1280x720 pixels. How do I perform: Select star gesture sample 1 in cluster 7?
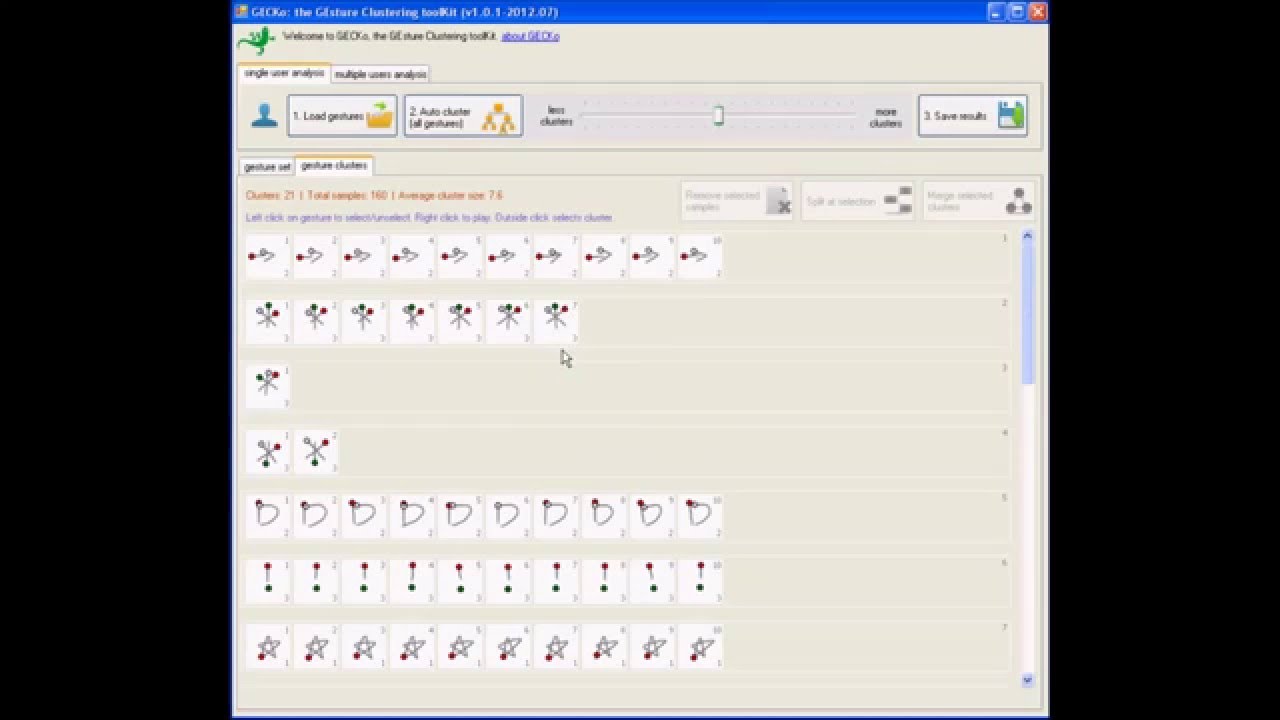267,647
